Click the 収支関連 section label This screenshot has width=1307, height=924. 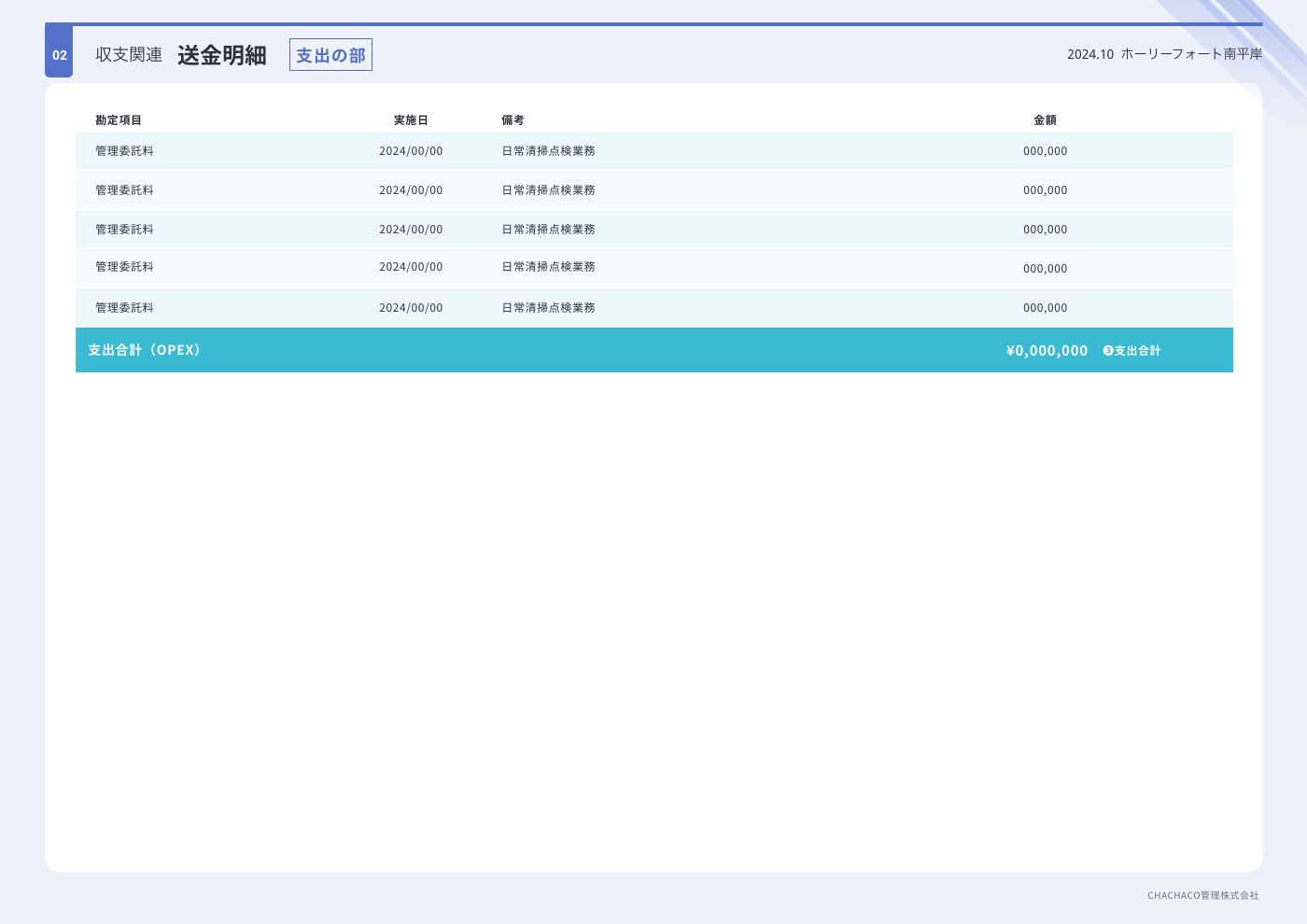129,55
